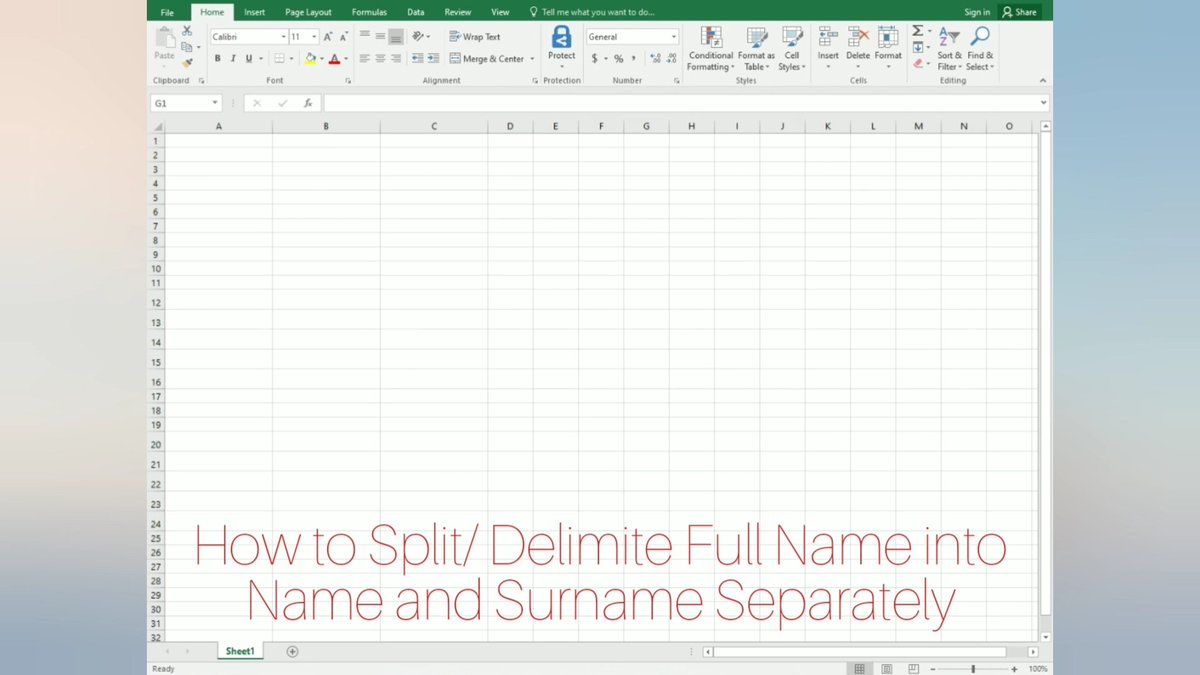Apply accounting dollar format

coord(594,59)
